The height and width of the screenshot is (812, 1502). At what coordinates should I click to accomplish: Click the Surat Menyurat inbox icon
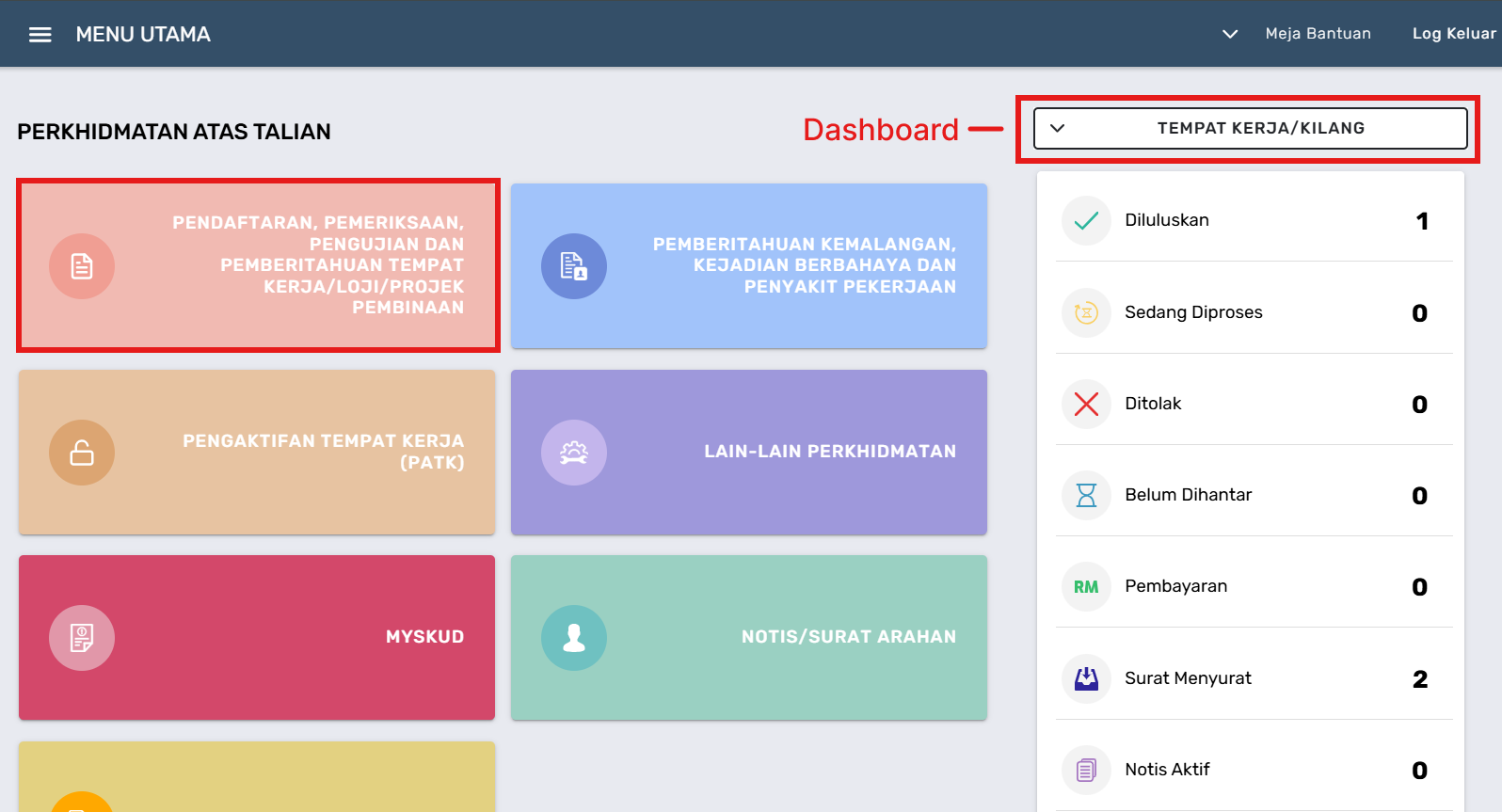(x=1086, y=678)
